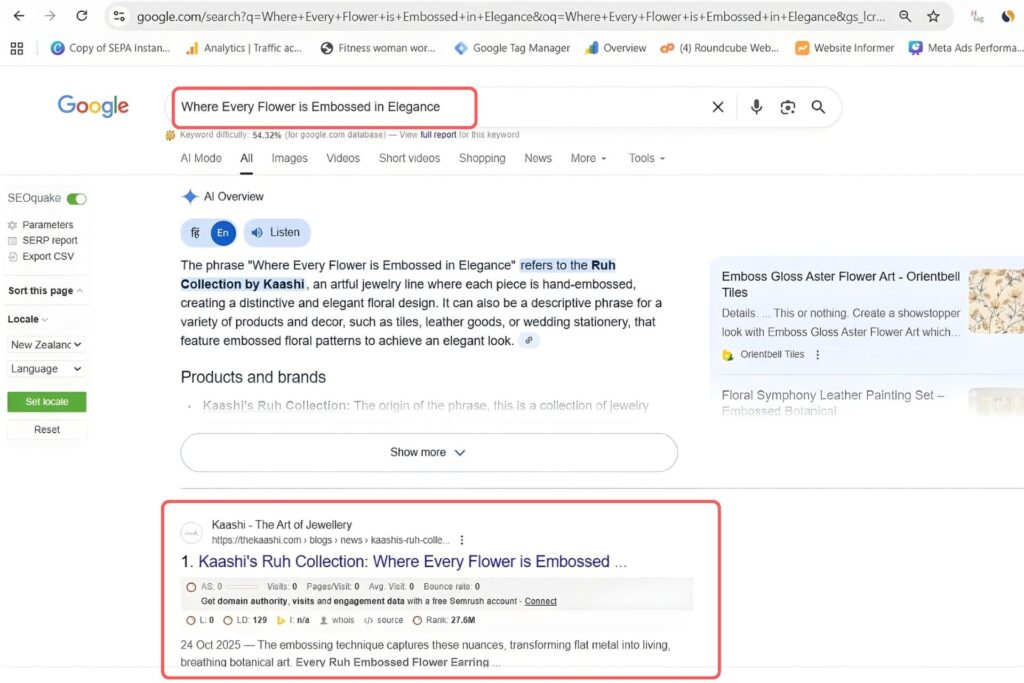Expand the Tools dropdown in search tabs
This screenshot has height=683, width=1024.
pos(646,158)
